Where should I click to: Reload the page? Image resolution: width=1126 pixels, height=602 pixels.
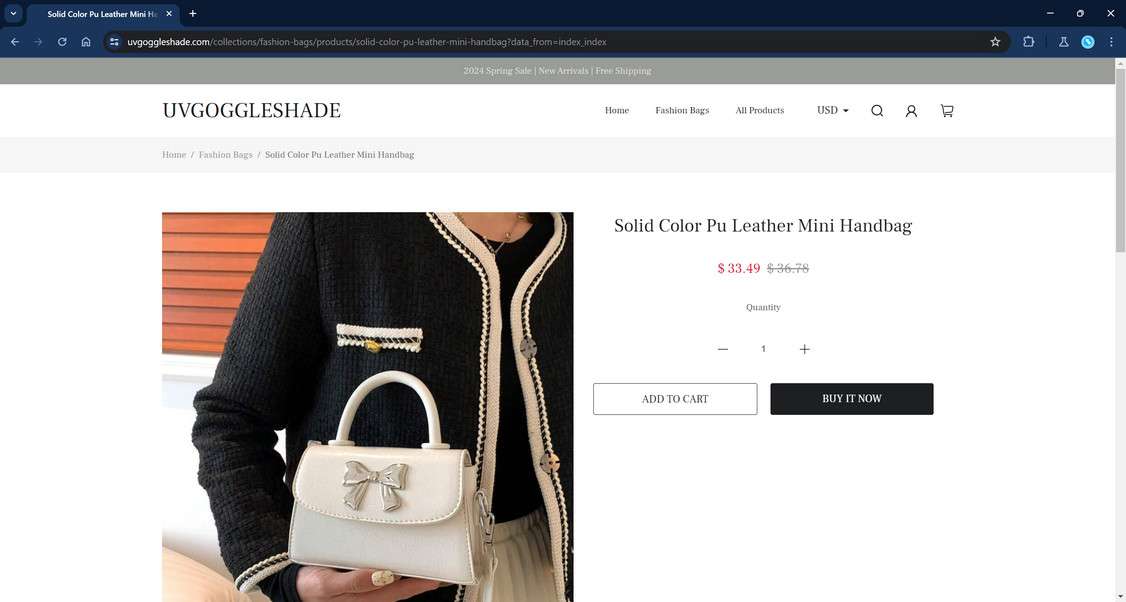click(x=62, y=42)
